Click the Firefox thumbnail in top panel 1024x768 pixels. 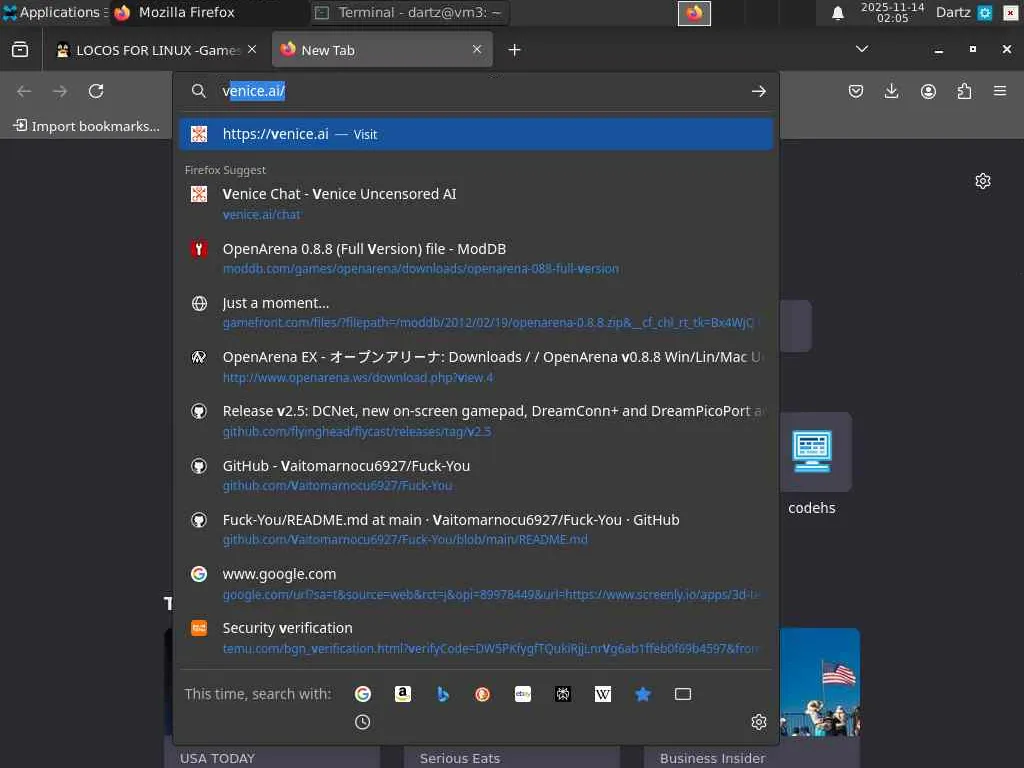click(694, 13)
